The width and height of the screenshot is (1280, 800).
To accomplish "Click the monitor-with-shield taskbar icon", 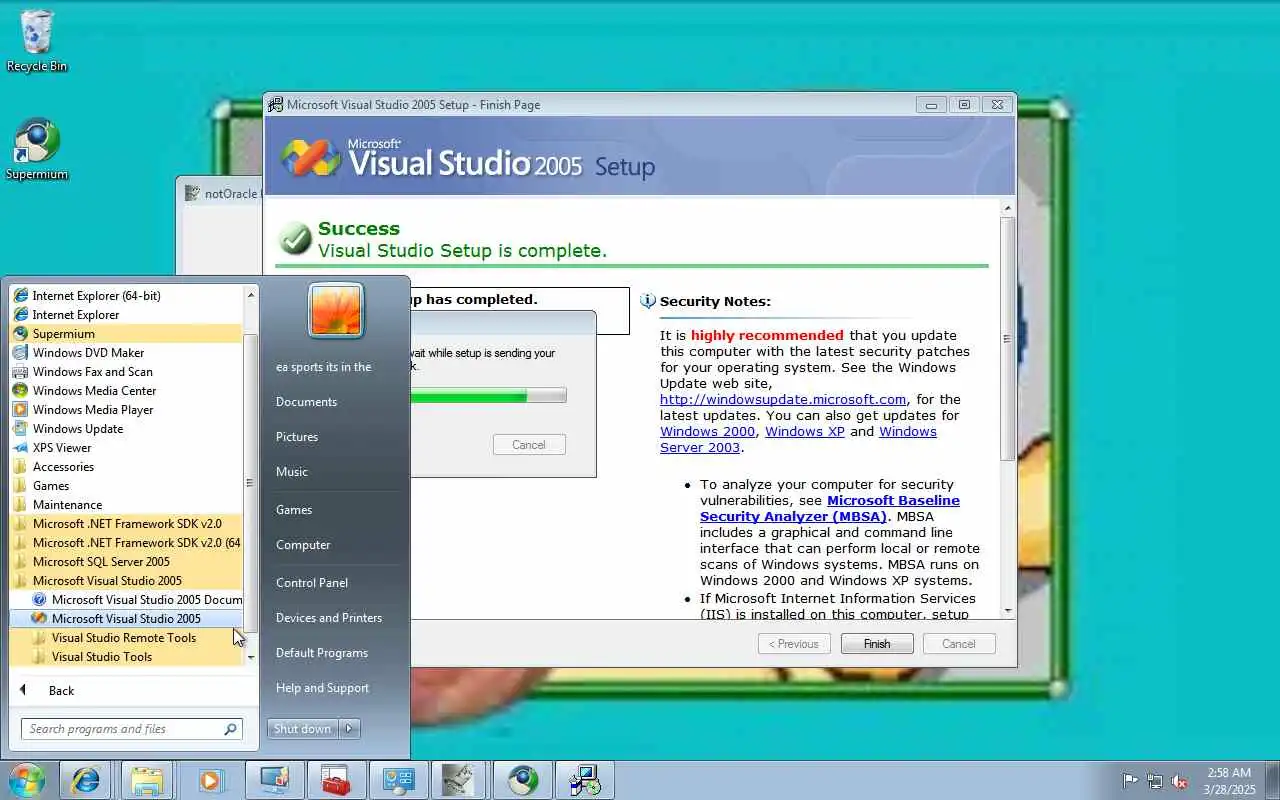I will coord(273,780).
